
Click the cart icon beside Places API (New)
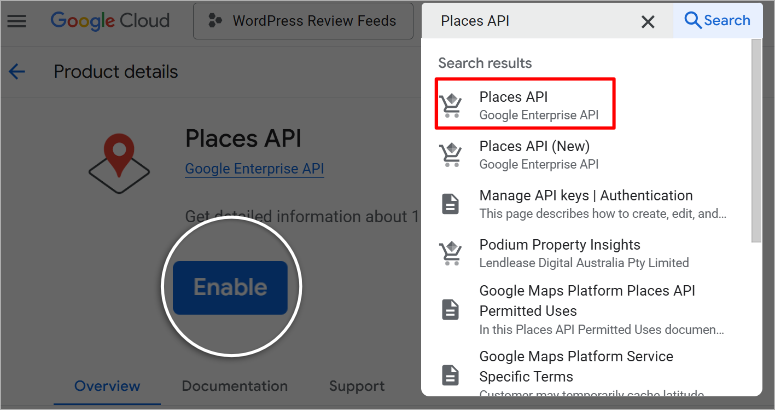pos(451,155)
